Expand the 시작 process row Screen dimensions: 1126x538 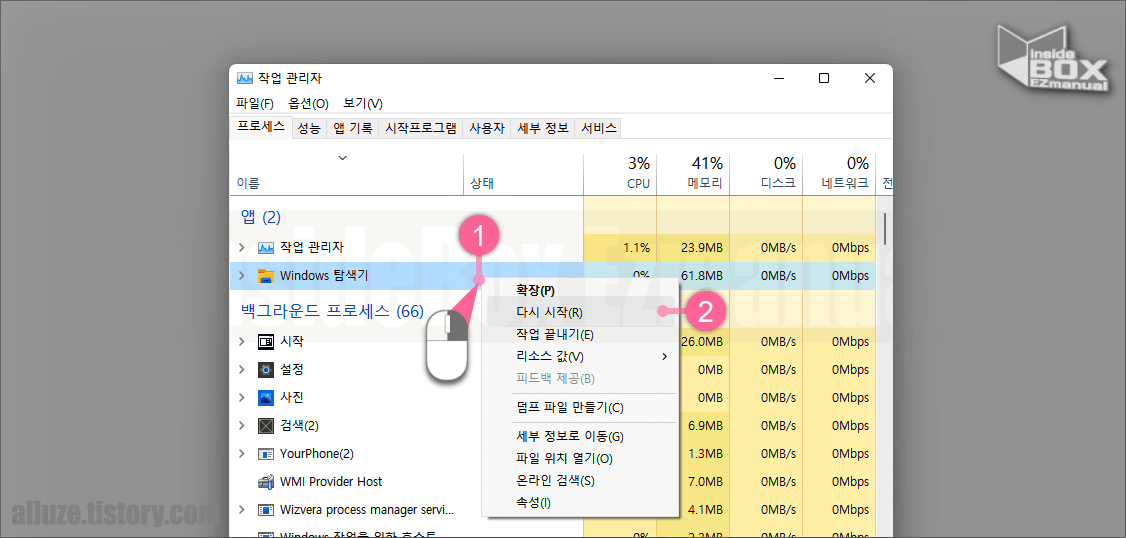[242, 341]
